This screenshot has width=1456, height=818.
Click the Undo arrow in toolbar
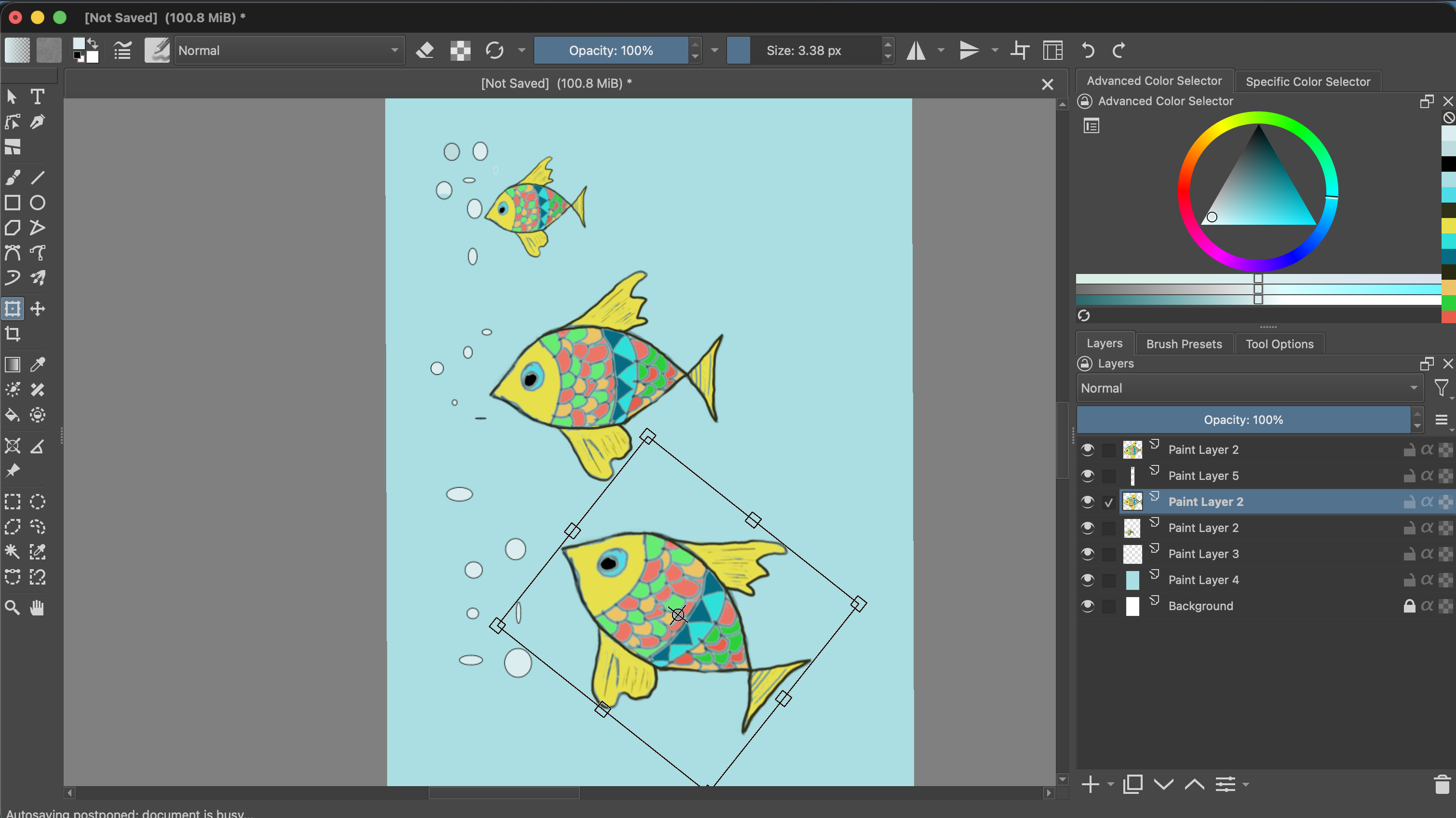coord(1088,50)
